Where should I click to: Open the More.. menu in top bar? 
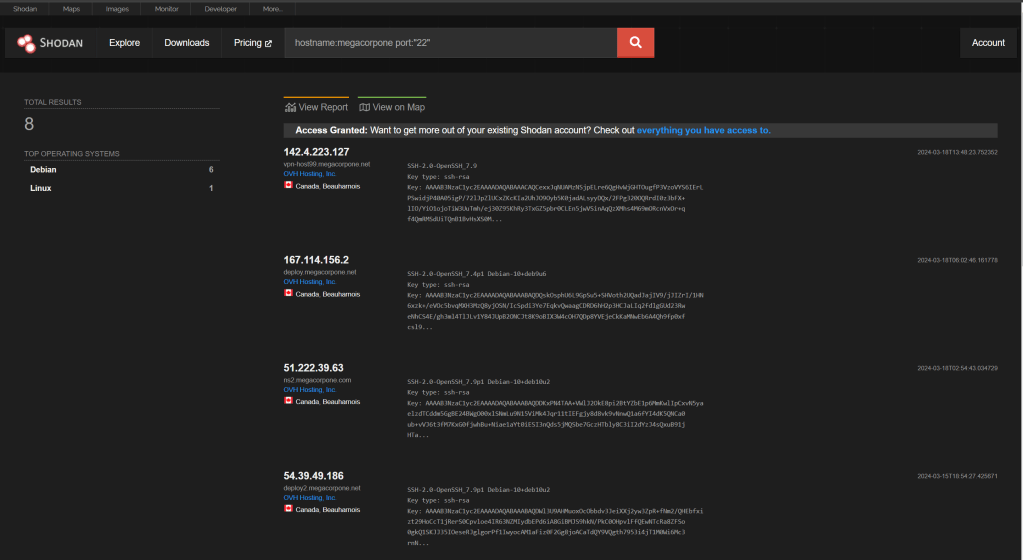tap(272, 8)
